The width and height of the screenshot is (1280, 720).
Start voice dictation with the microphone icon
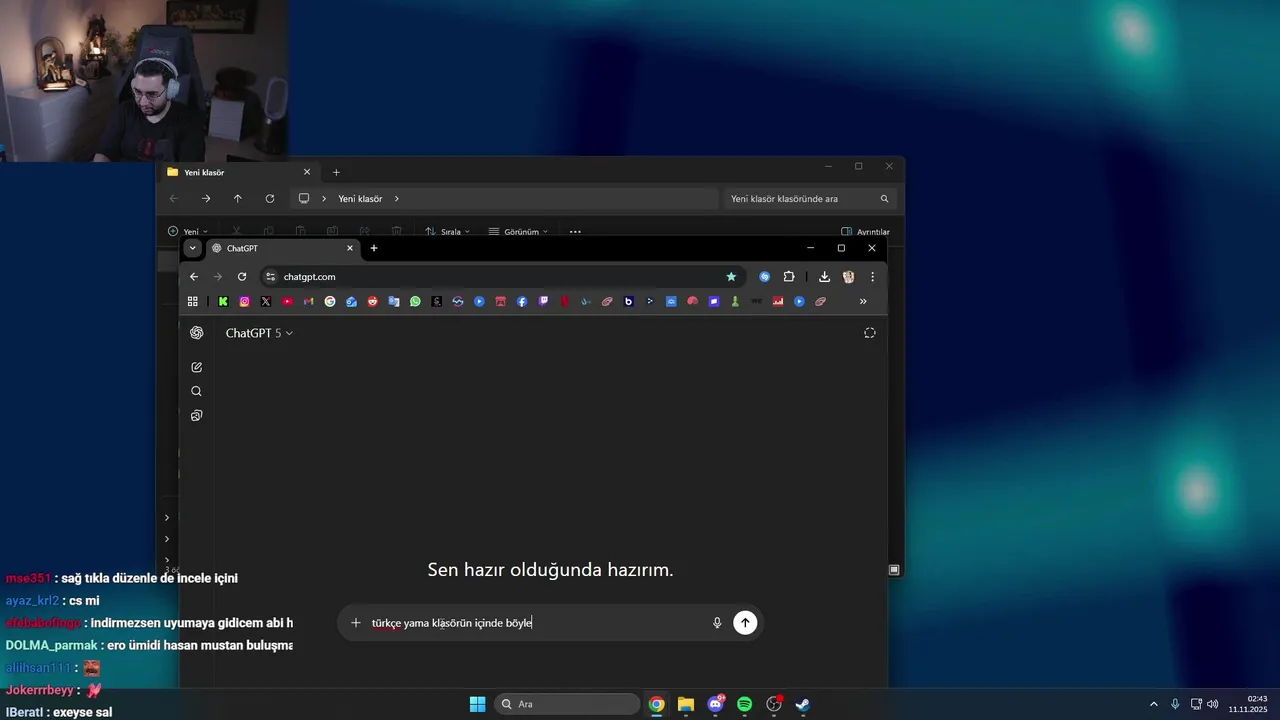click(717, 623)
